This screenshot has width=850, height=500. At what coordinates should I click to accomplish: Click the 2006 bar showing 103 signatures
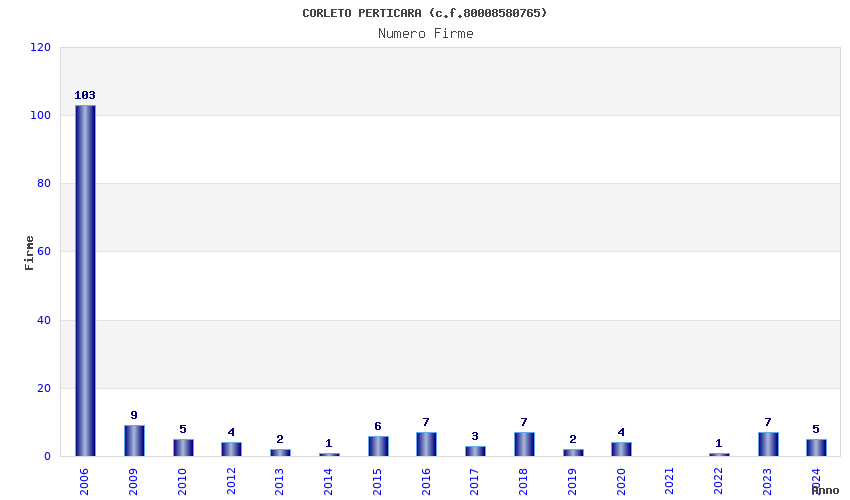85,280
